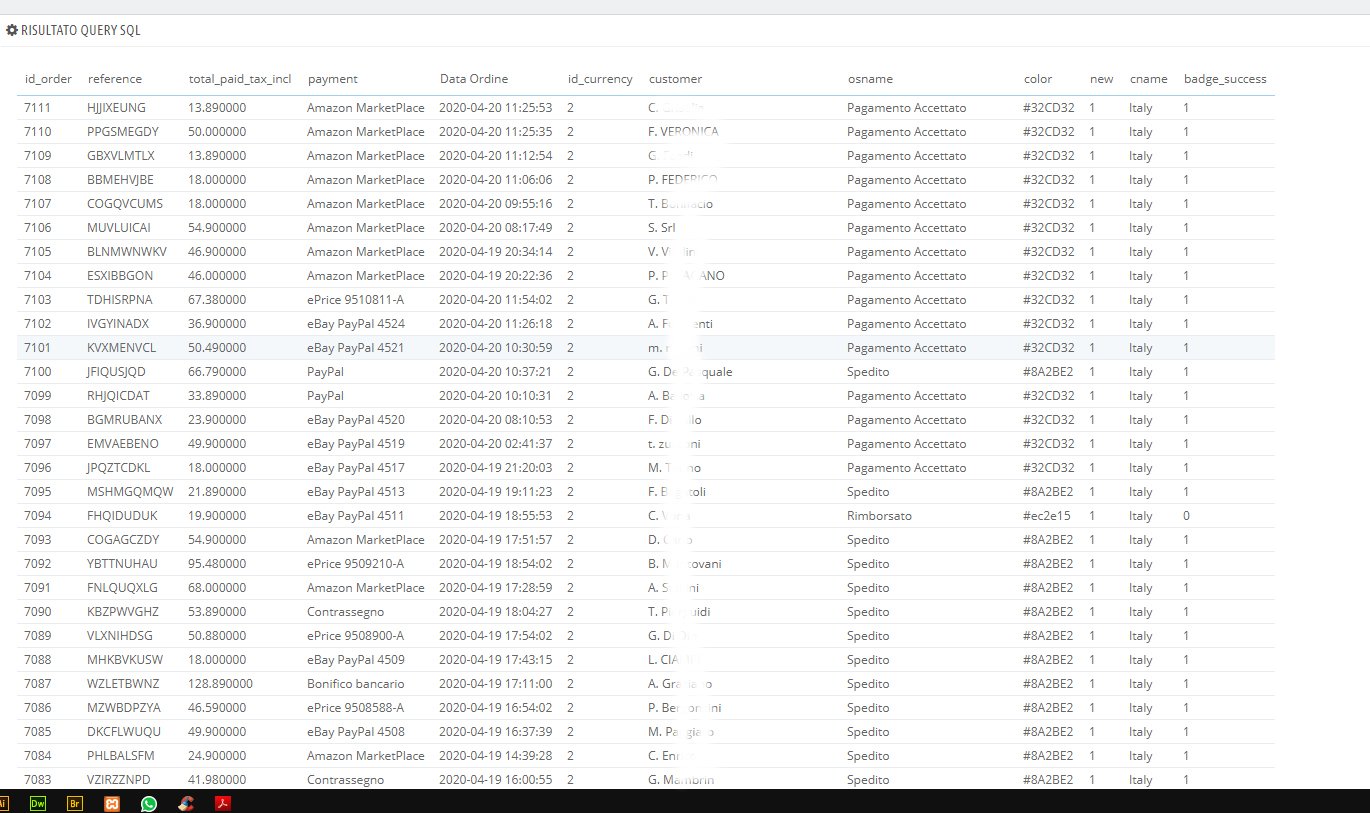Click date 2020-04-19 14:39:28

pos(496,755)
